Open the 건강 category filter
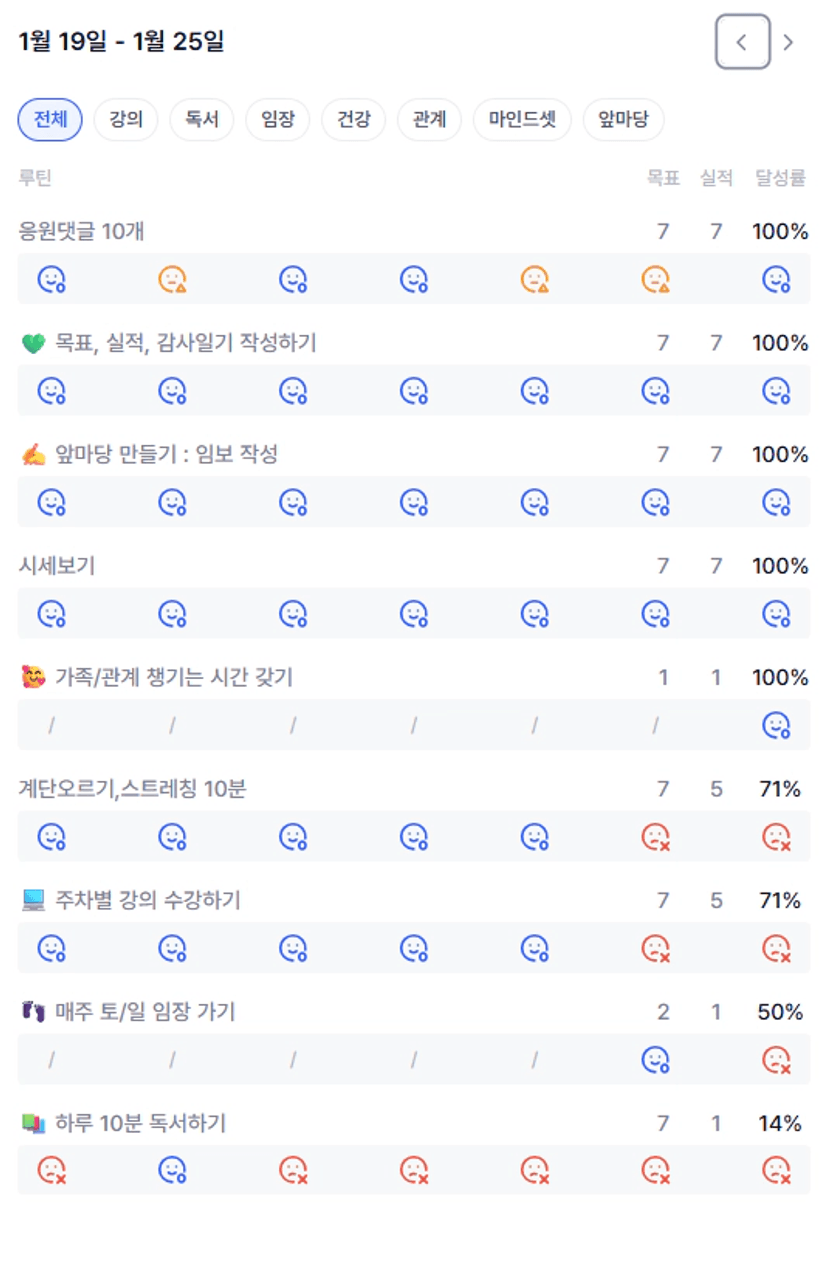Image resolution: width=827 pixels, height=1265 pixels. coord(354,121)
